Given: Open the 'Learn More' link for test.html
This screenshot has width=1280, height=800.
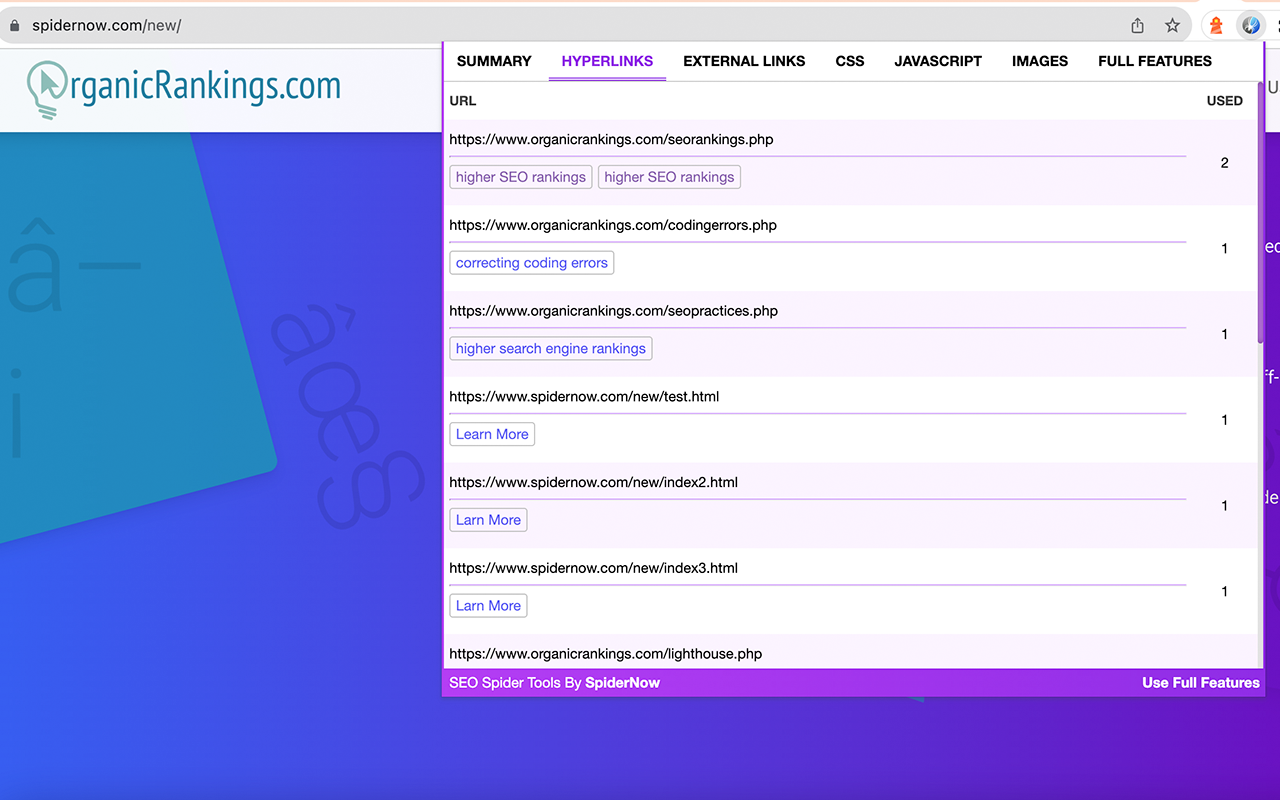Looking at the screenshot, I should pyautogui.click(x=492, y=434).
